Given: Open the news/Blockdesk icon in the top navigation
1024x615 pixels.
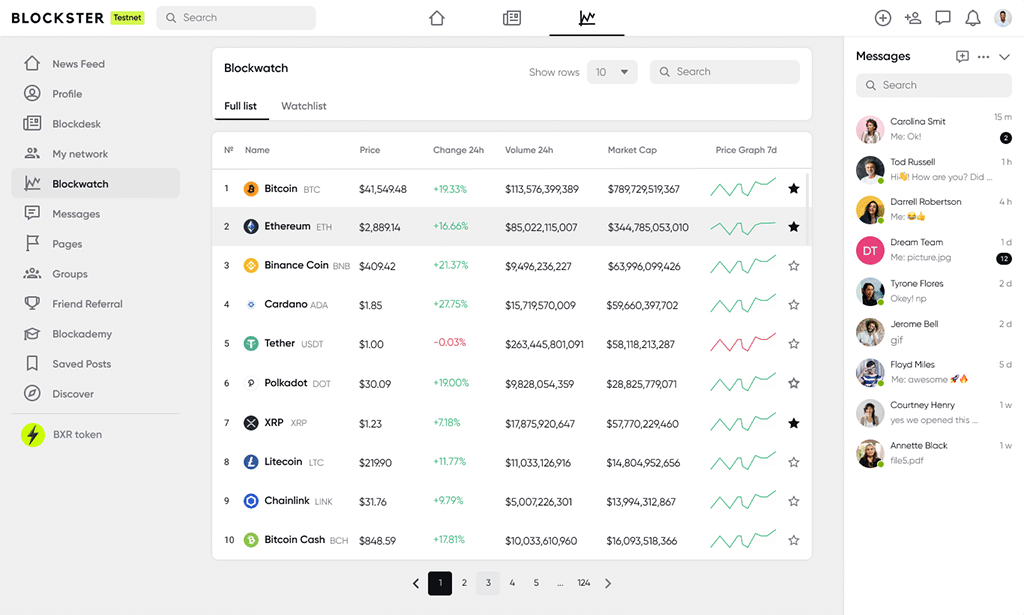Looking at the screenshot, I should point(512,18).
